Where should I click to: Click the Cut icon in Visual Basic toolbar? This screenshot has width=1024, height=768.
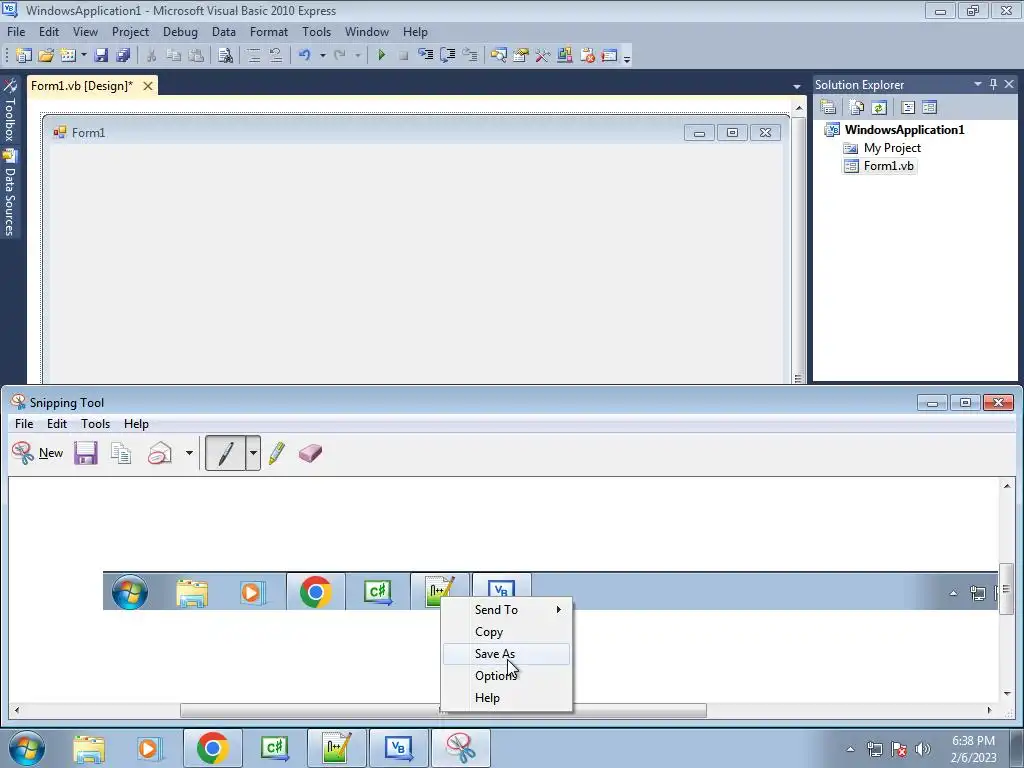(x=152, y=56)
